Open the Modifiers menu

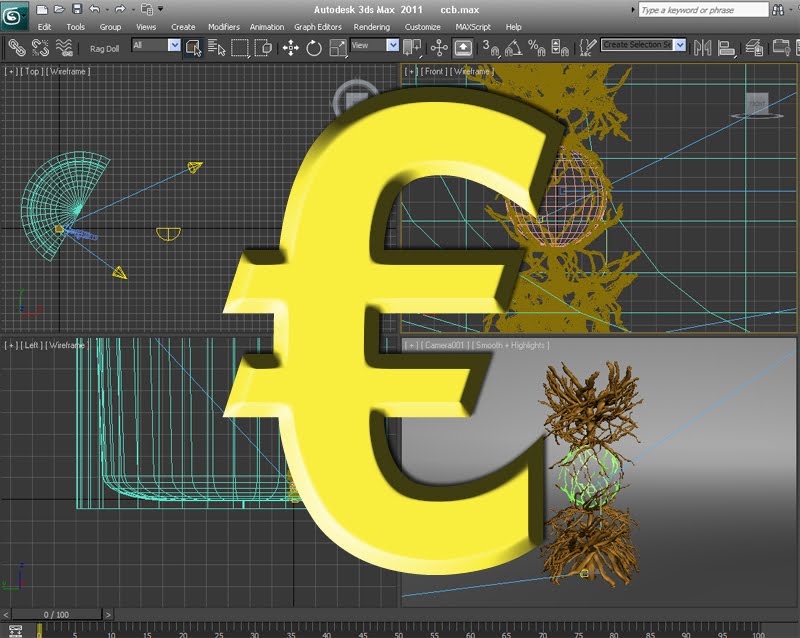[x=223, y=27]
